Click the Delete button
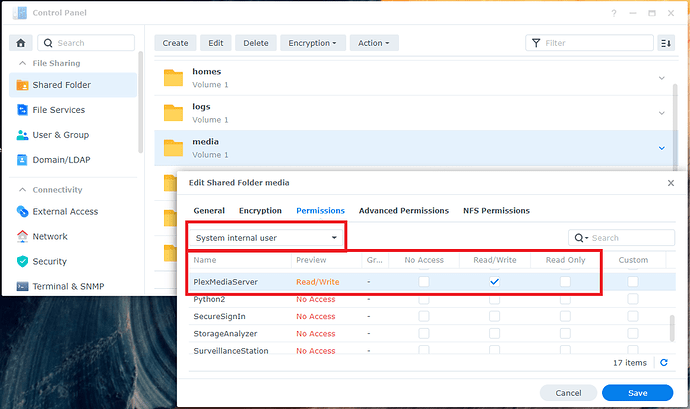Image resolution: width=690 pixels, height=409 pixels. point(256,43)
